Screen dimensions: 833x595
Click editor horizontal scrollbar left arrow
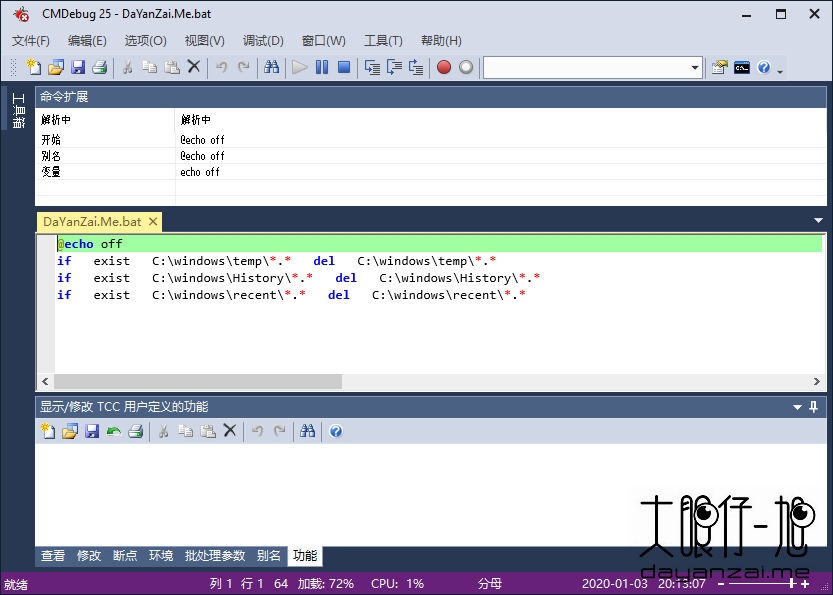[x=45, y=381]
